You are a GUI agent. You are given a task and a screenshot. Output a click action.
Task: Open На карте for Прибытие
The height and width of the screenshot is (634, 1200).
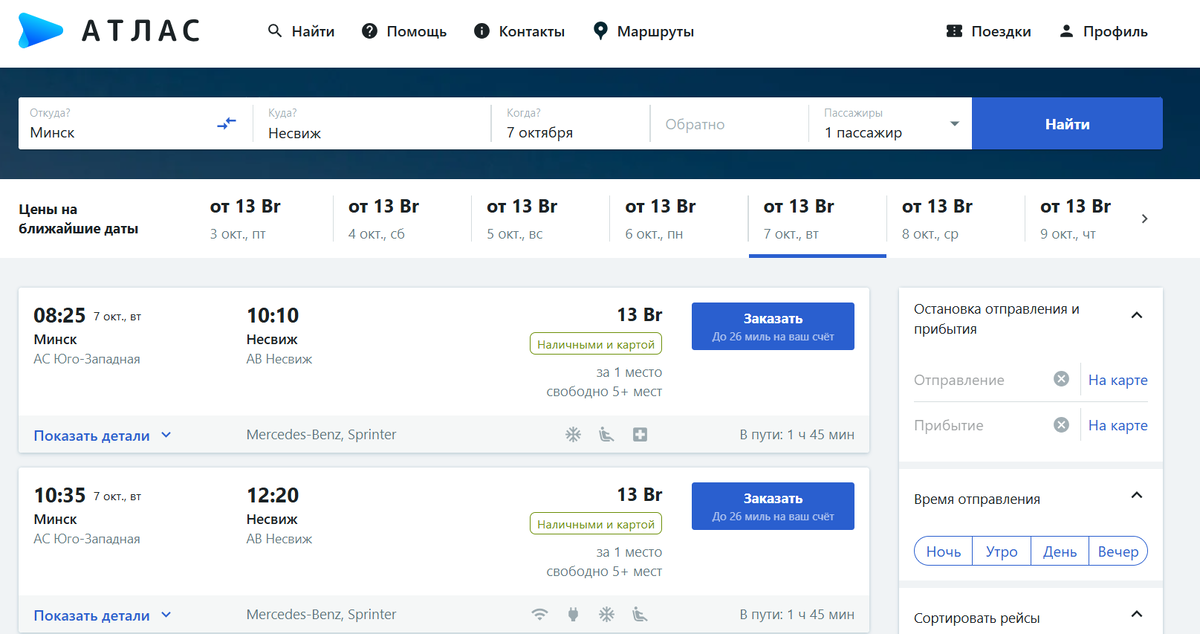tap(1118, 425)
